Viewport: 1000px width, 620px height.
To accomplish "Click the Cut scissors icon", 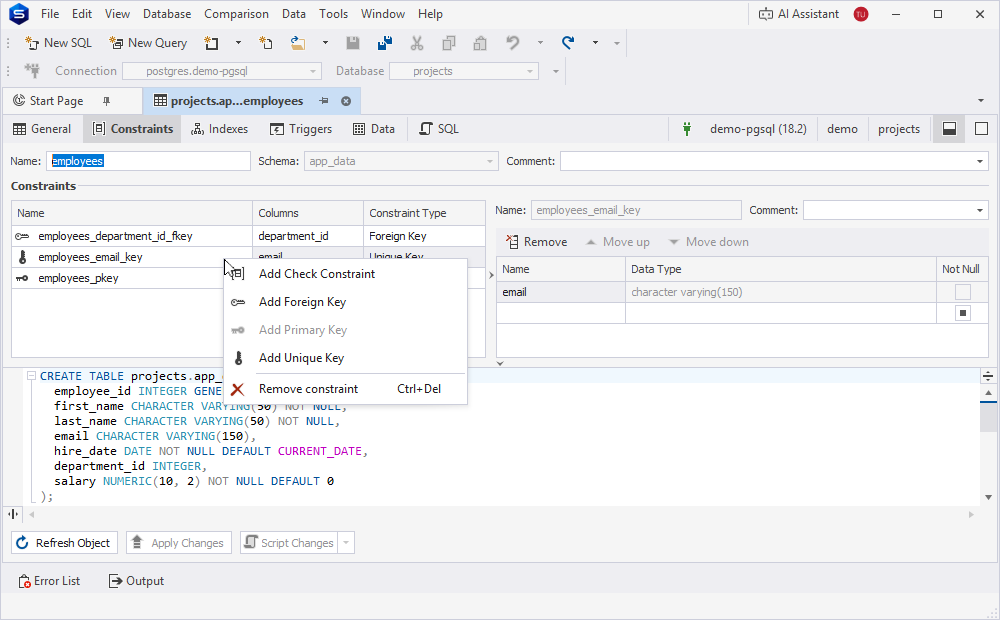I will [x=416, y=43].
